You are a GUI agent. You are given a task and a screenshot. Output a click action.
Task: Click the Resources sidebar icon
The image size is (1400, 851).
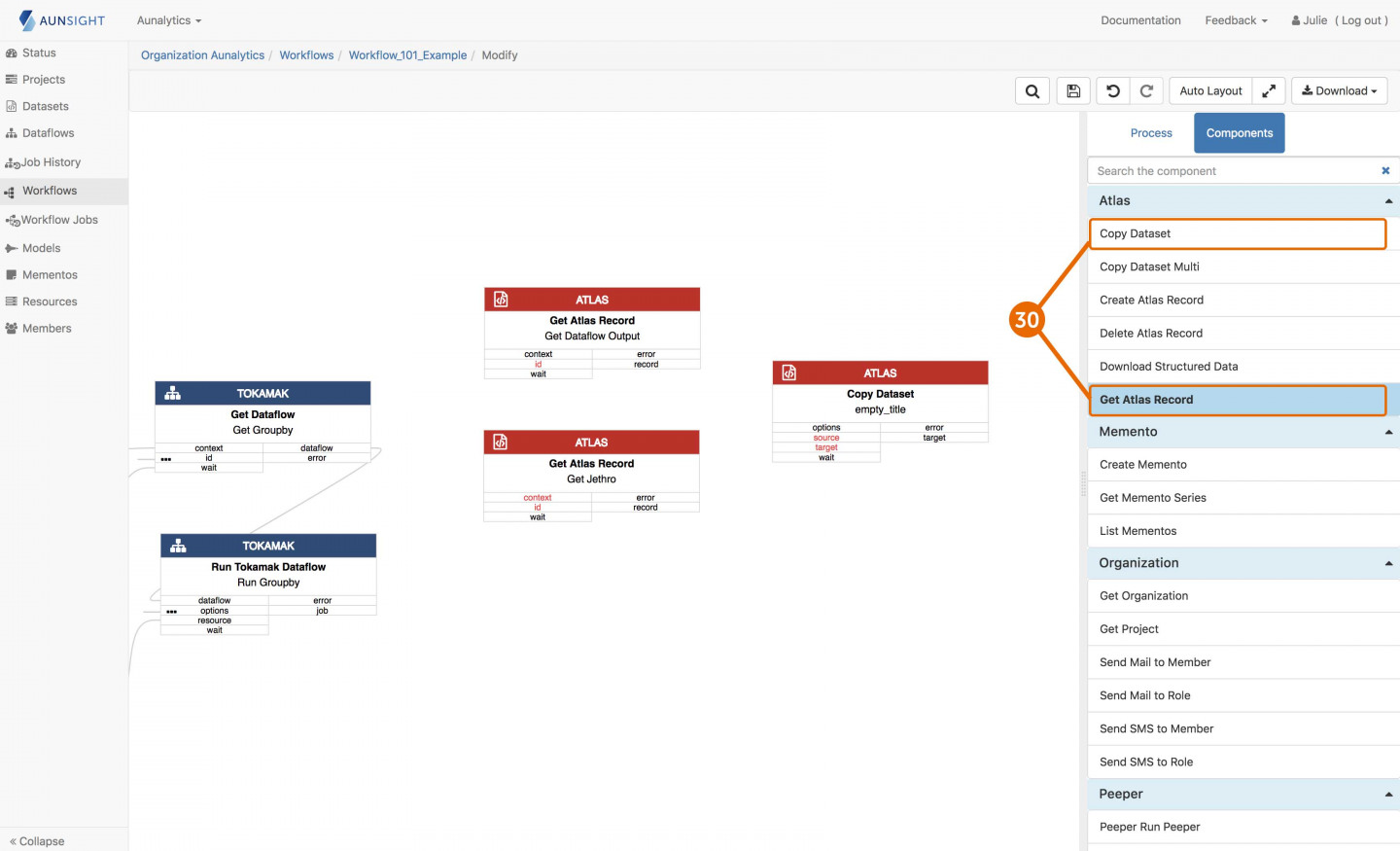tap(12, 302)
